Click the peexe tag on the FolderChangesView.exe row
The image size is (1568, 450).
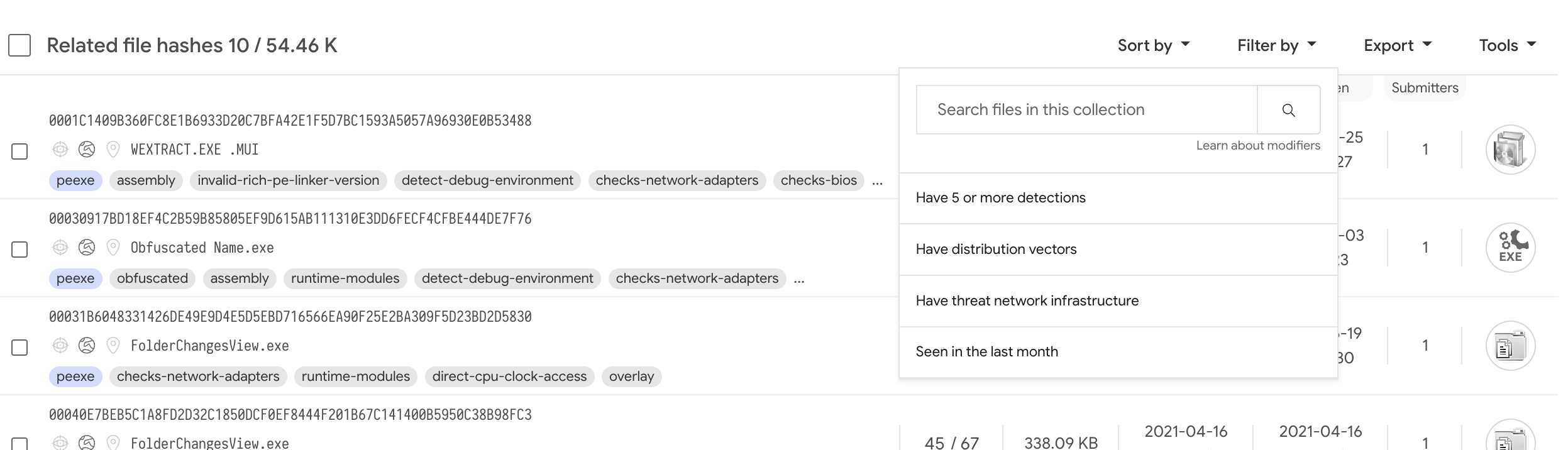[75, 376]
